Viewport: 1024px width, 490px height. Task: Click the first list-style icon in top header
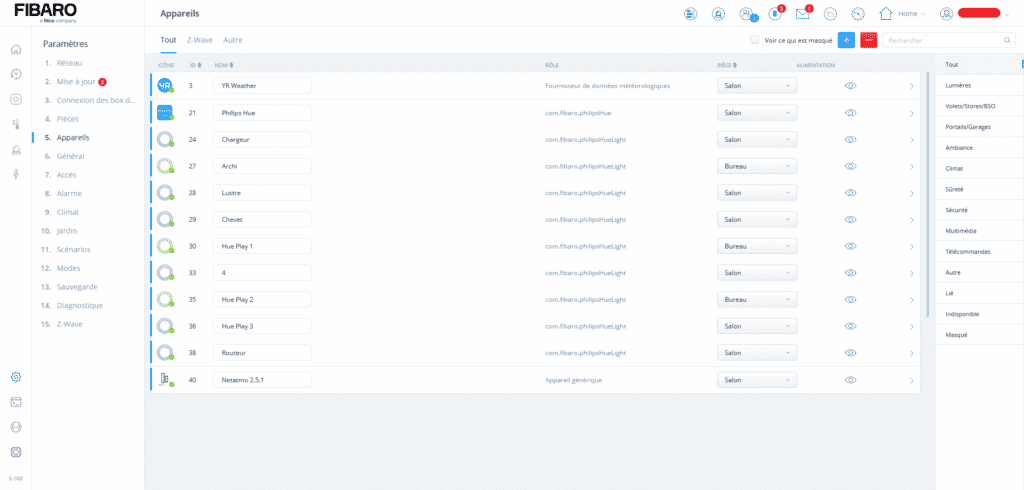click(x=690, y=14)
